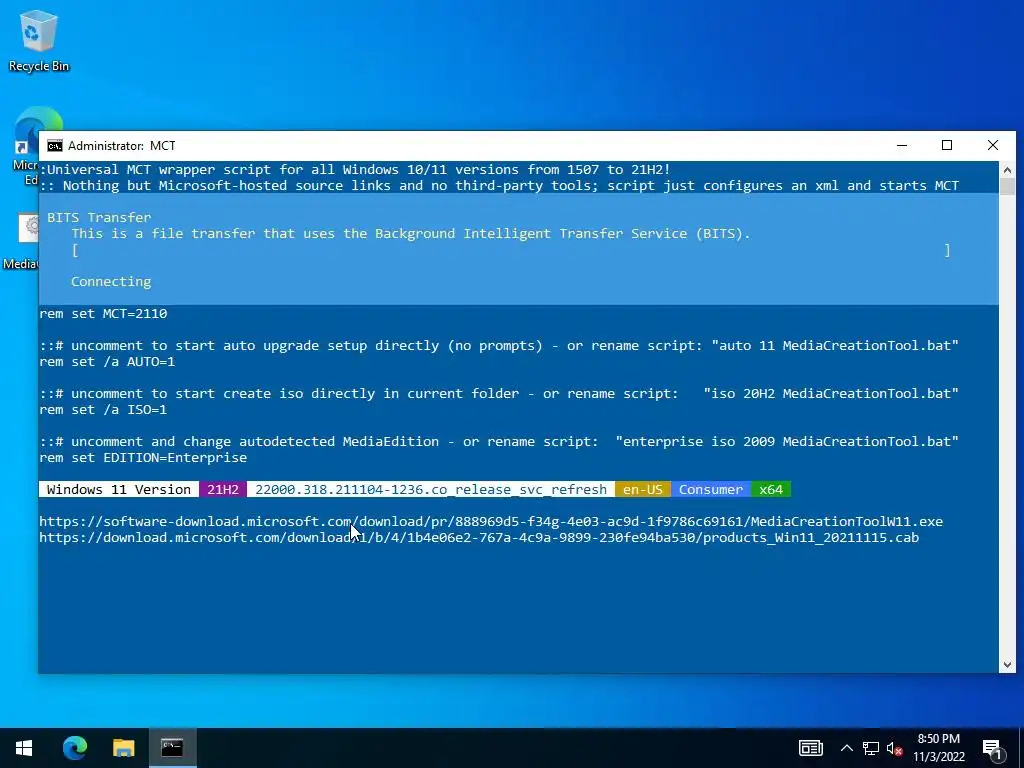This screenshot has height=768, width=1024.
Task: Click the build string '22000.318.211104-1236.co_release_svc_refresh'
Action: point(431,489)
